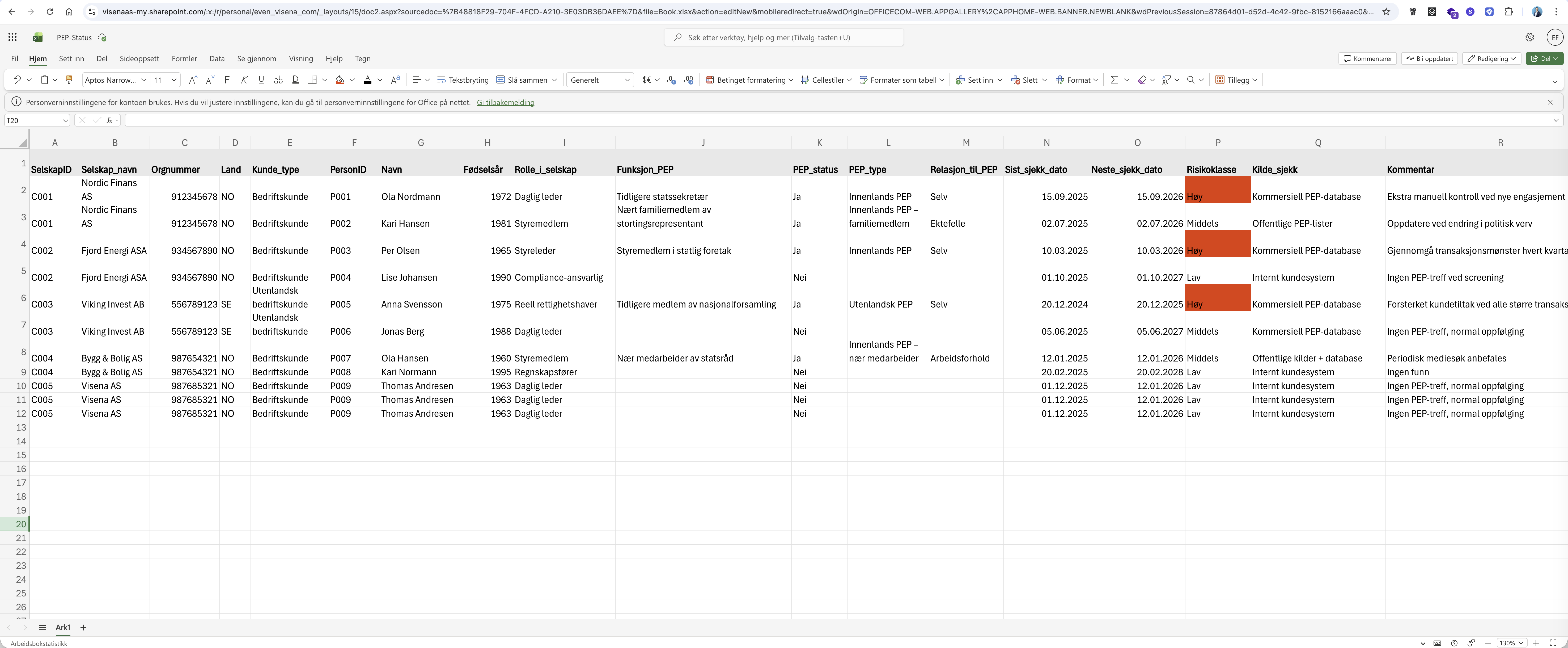This screenshot has width=1568, height=648.
Task: Open the font style Aa icon
Action: [x=395, y=80]
